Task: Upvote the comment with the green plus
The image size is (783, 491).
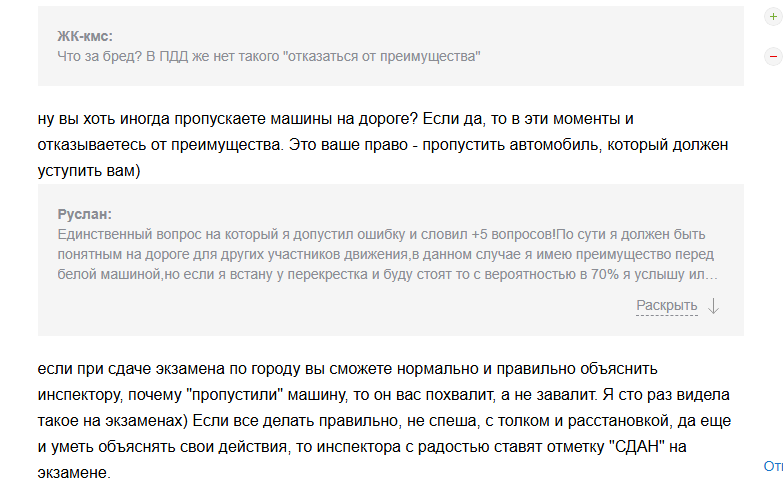Action: click(773, 16)
